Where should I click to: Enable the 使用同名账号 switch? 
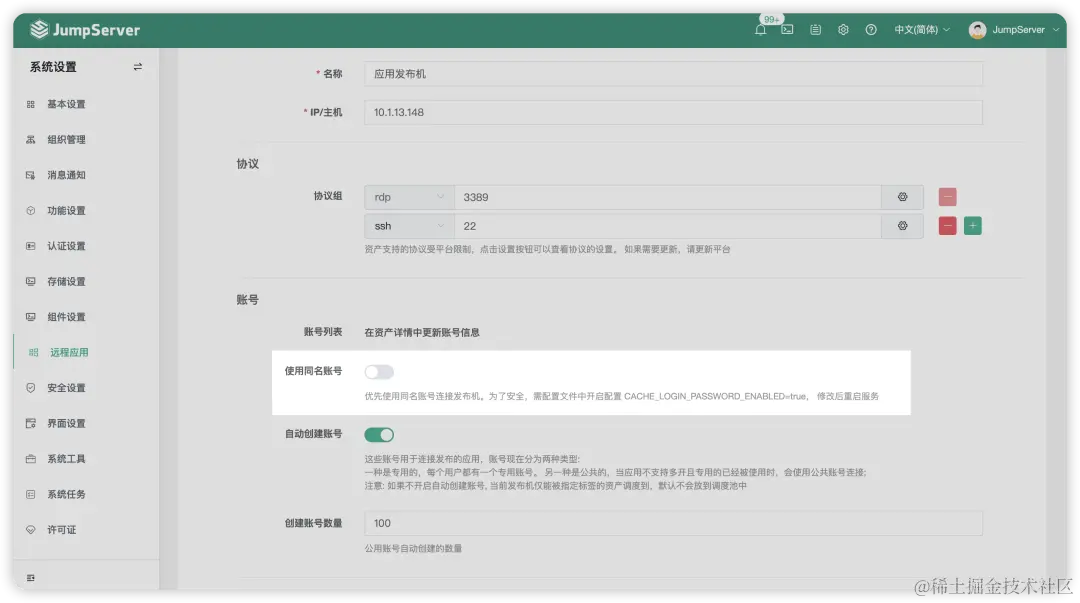(379, 372)
